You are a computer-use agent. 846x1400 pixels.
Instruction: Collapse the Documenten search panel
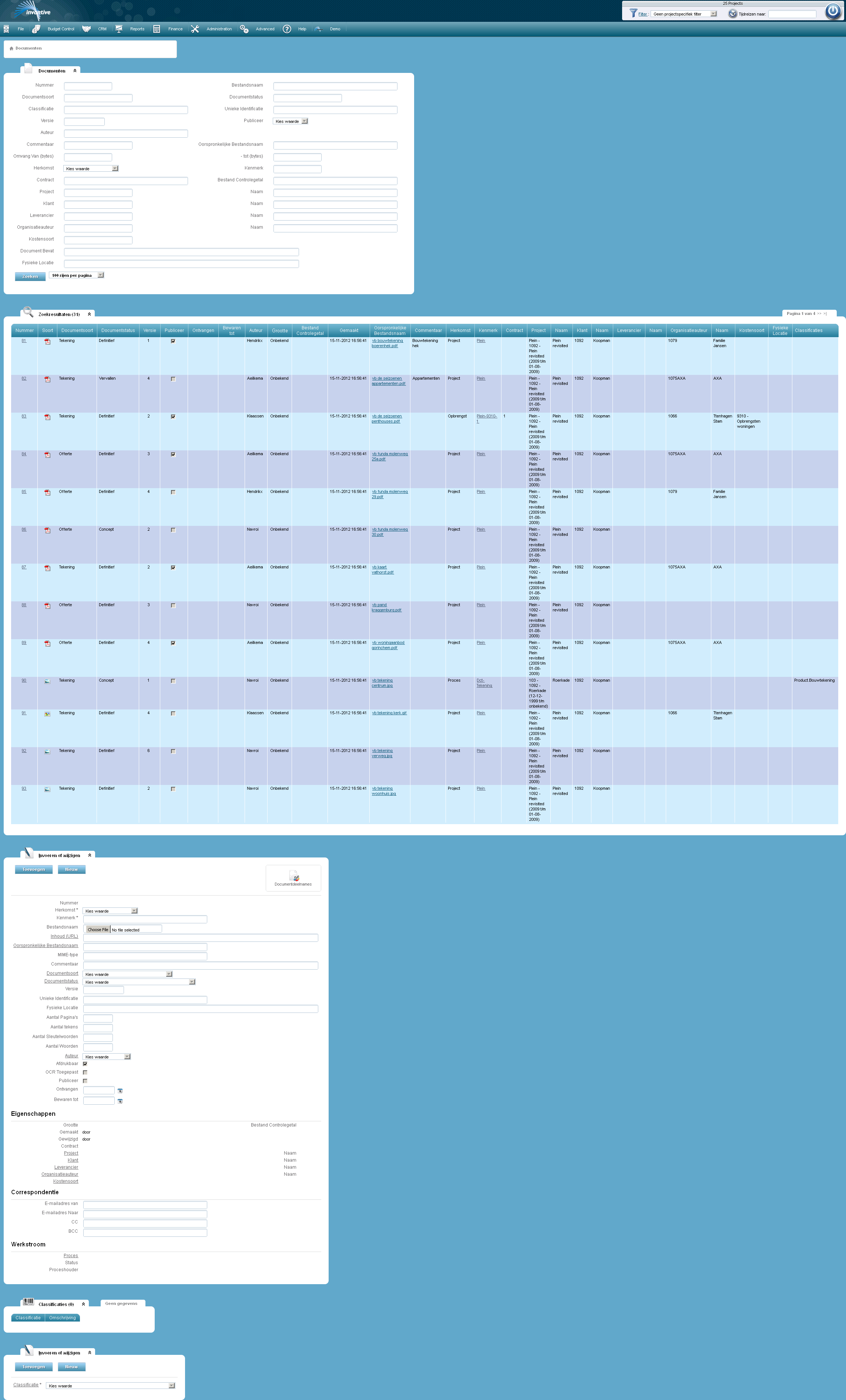[x=75, y=71]
